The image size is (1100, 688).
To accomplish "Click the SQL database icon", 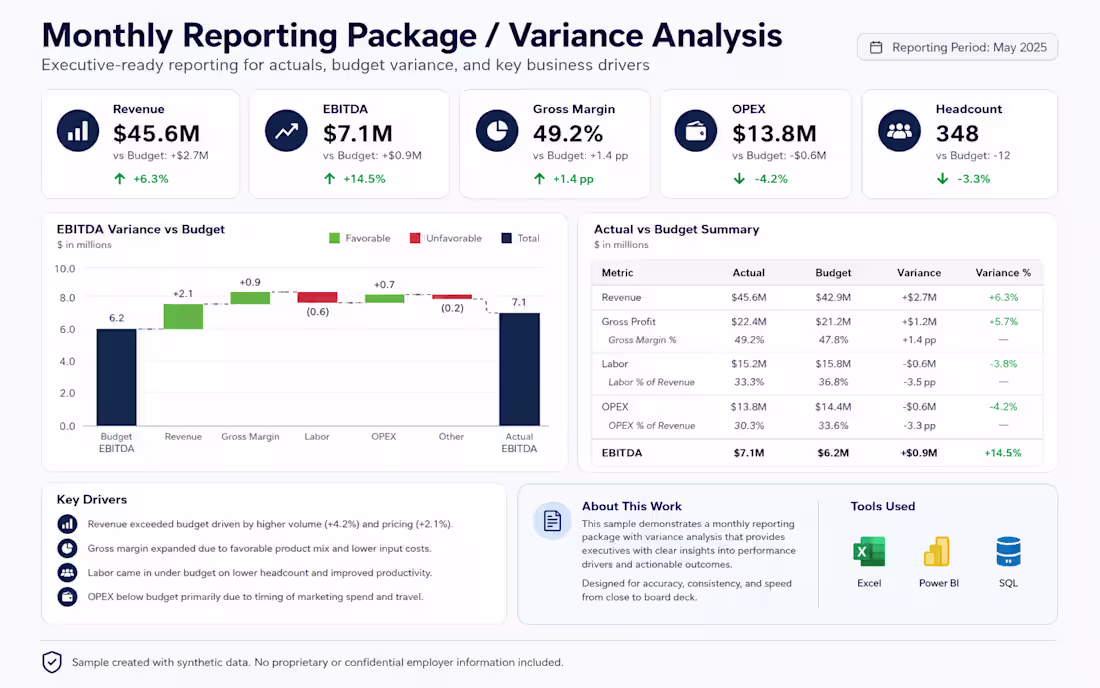I will pyautogui.click(x=1008, y=552).
